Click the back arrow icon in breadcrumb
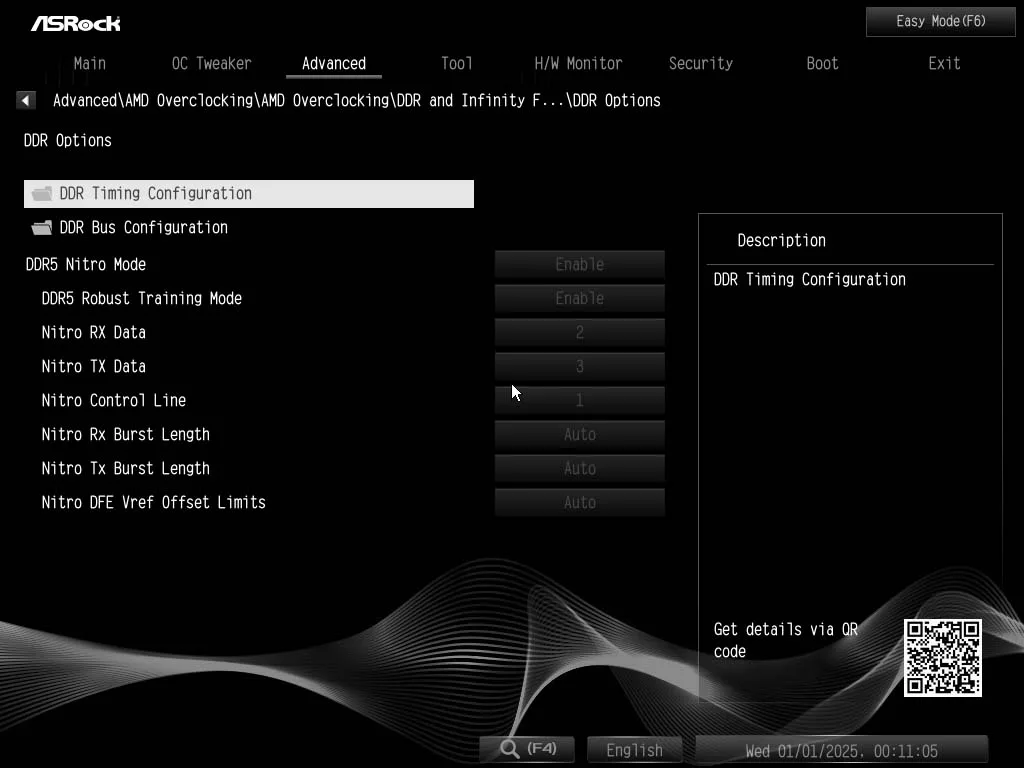The width and height of the screenshot is (1024, 768). pyautogui.click(x=25, y=101)
